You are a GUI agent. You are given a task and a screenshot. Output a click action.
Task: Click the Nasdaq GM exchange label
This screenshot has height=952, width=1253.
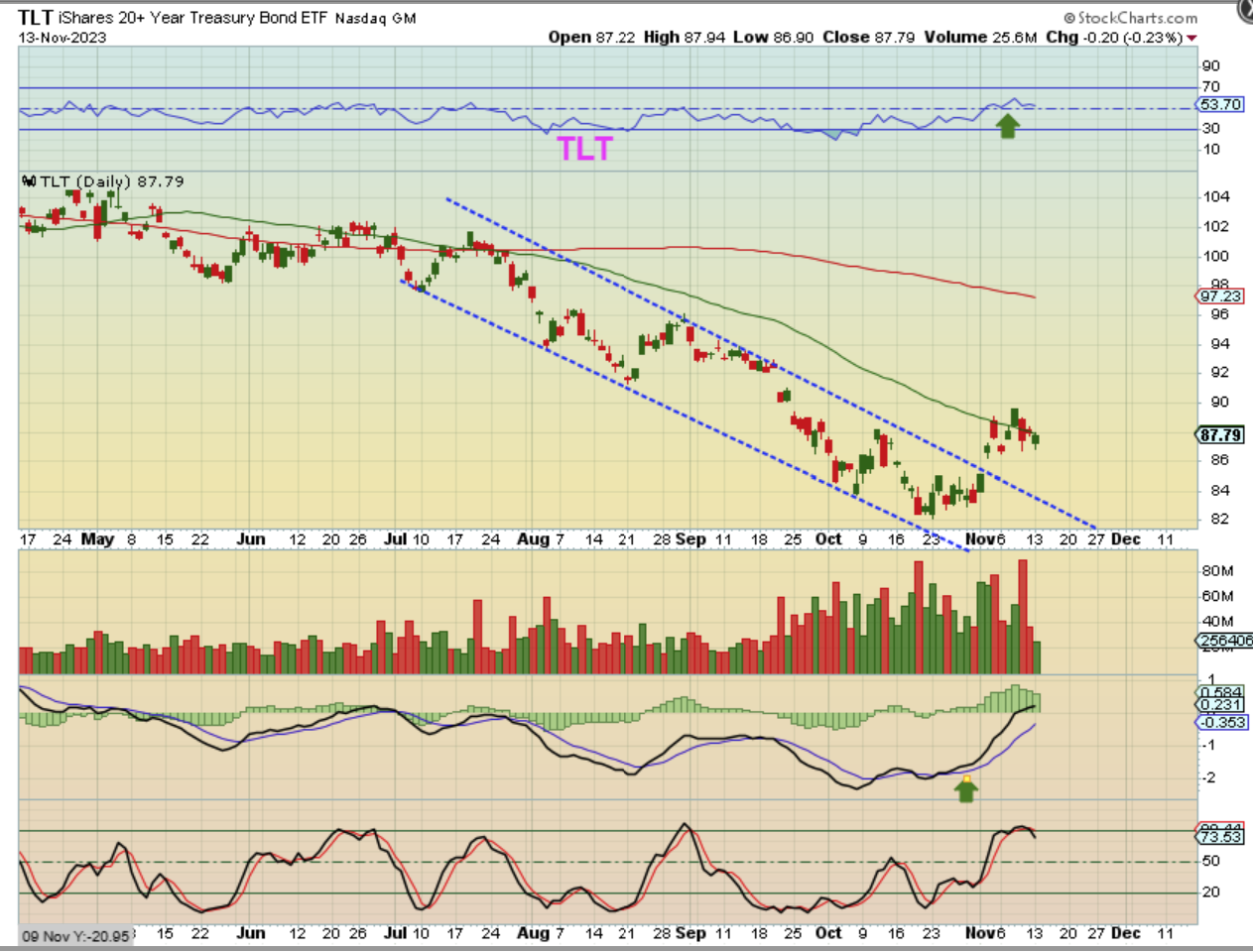375,18
